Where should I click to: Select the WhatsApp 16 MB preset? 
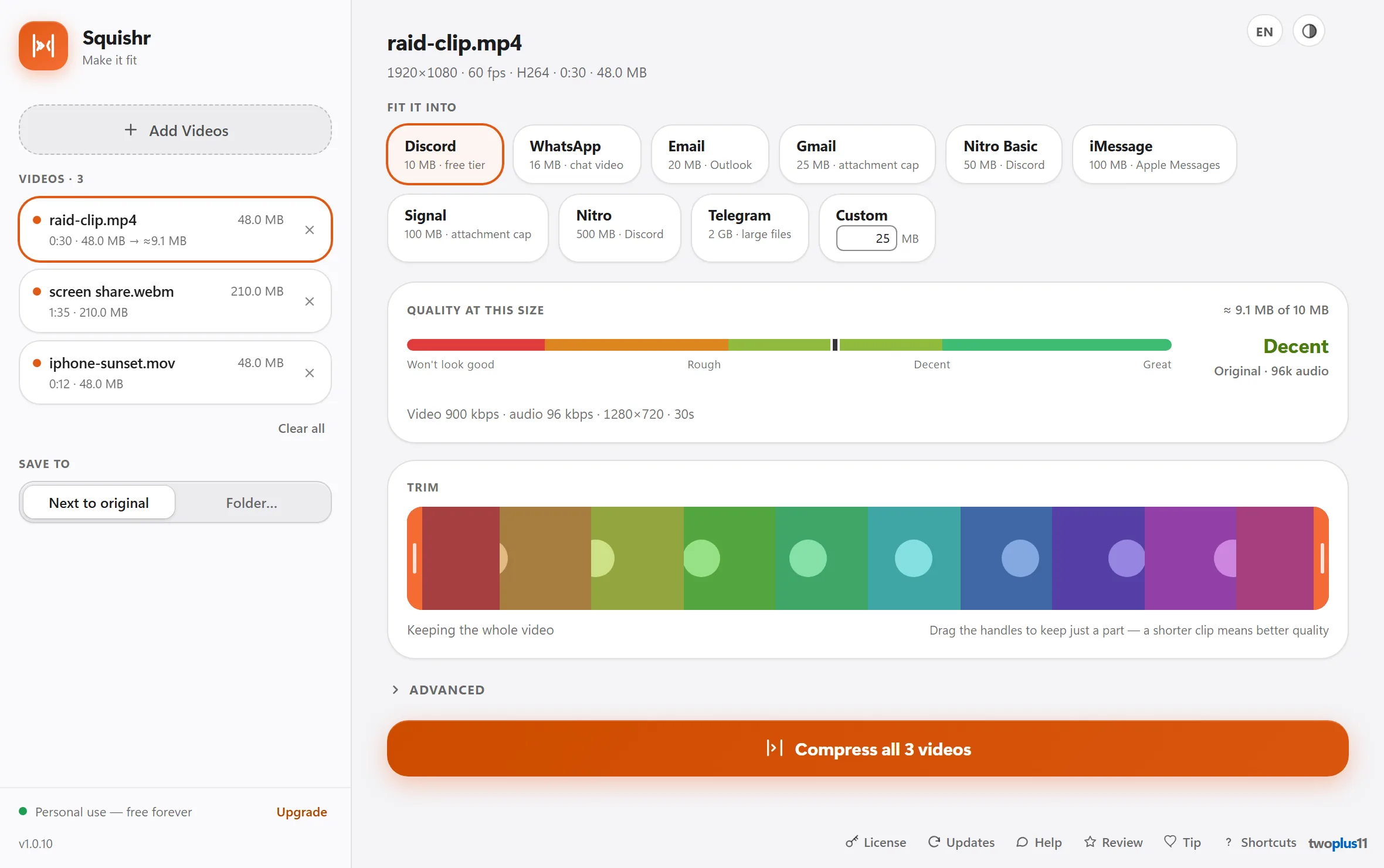pos(576,155)
